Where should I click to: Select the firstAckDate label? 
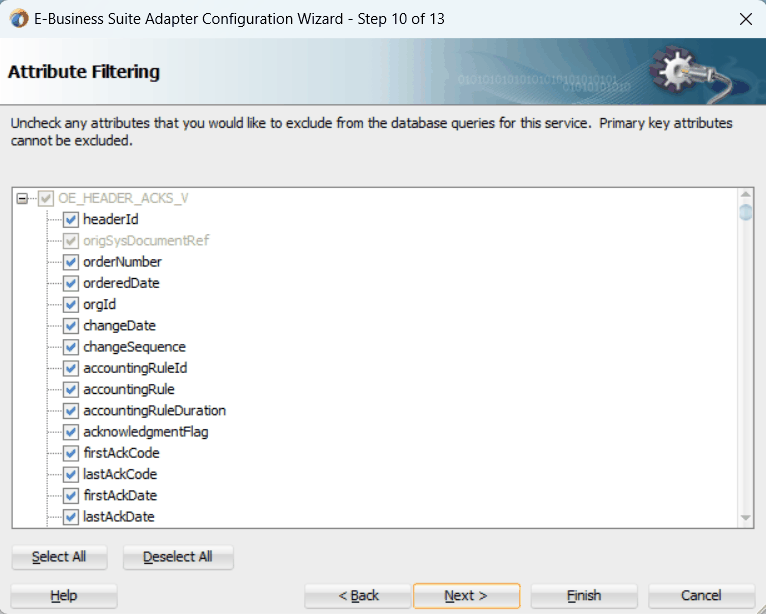120,496
